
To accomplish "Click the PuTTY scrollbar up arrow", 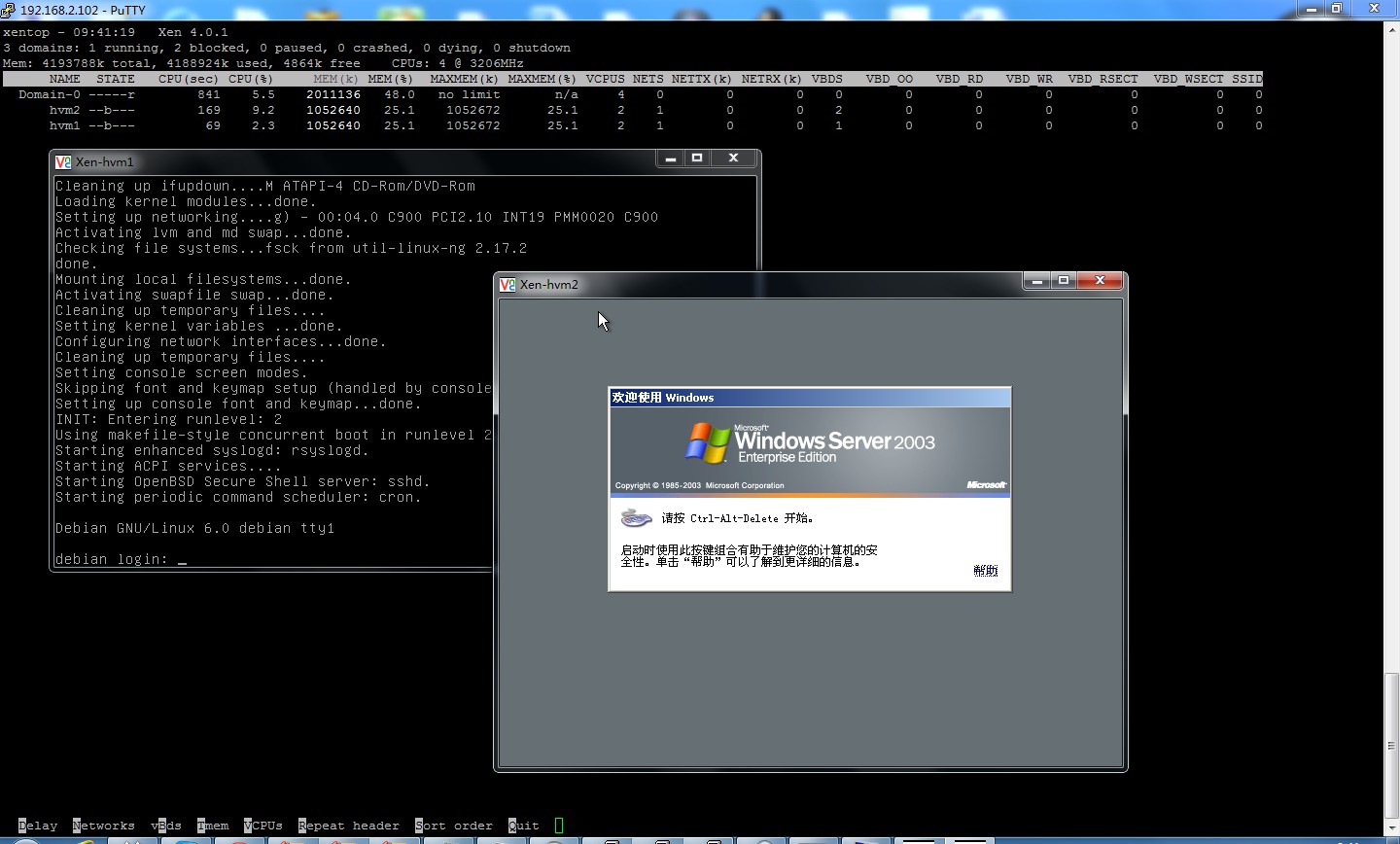I will (x=1391, y=28).
